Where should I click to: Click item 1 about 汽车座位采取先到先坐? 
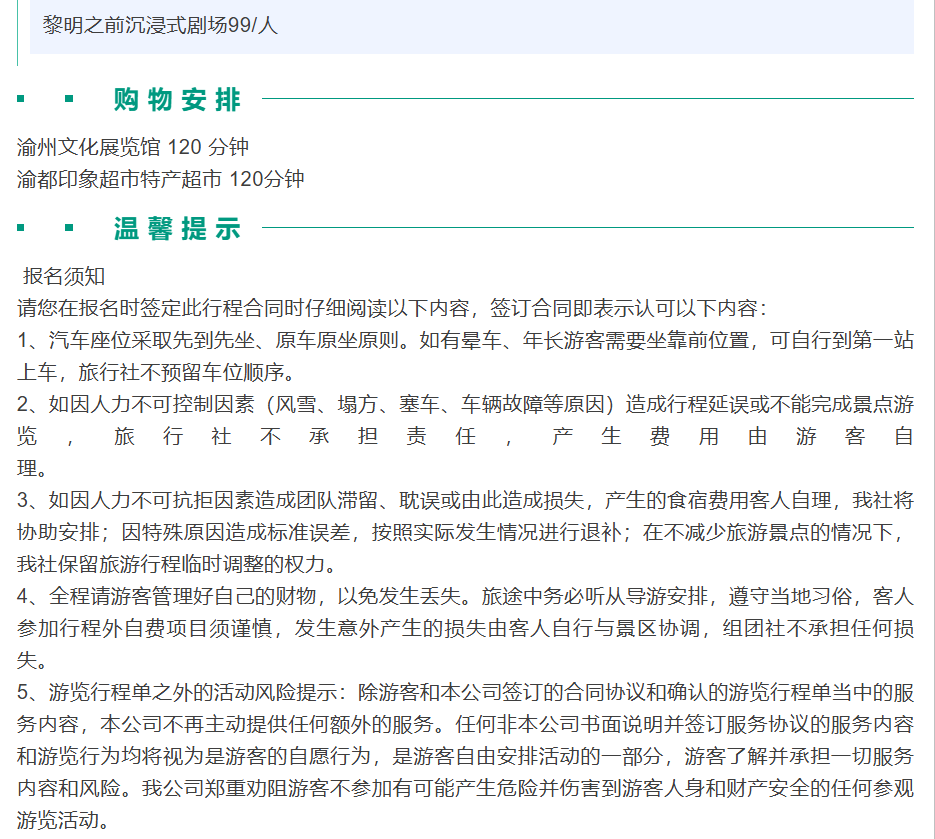465,356
